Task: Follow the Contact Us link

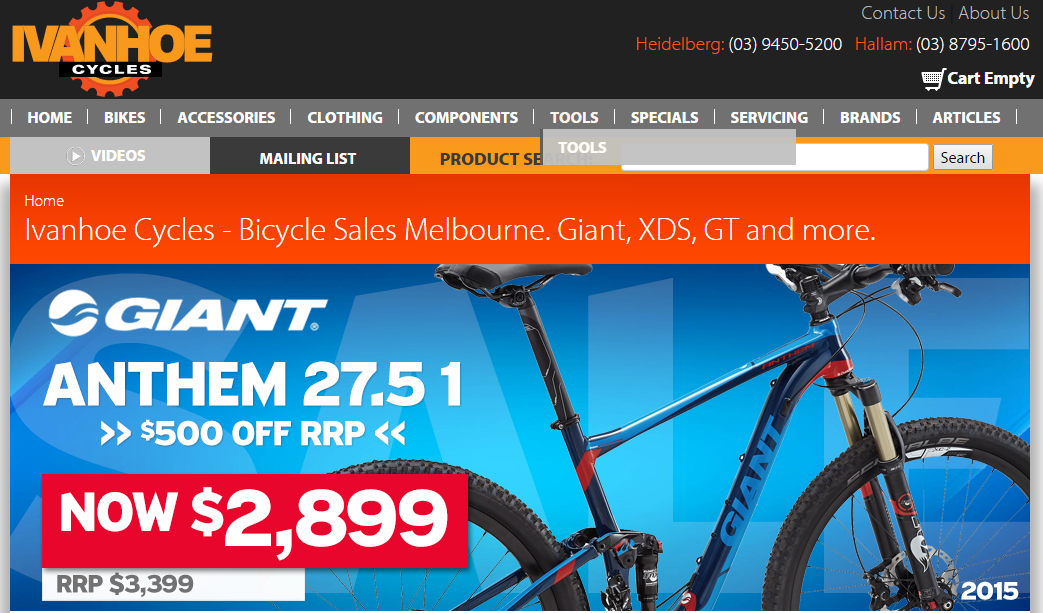Action: click(903, 13)
